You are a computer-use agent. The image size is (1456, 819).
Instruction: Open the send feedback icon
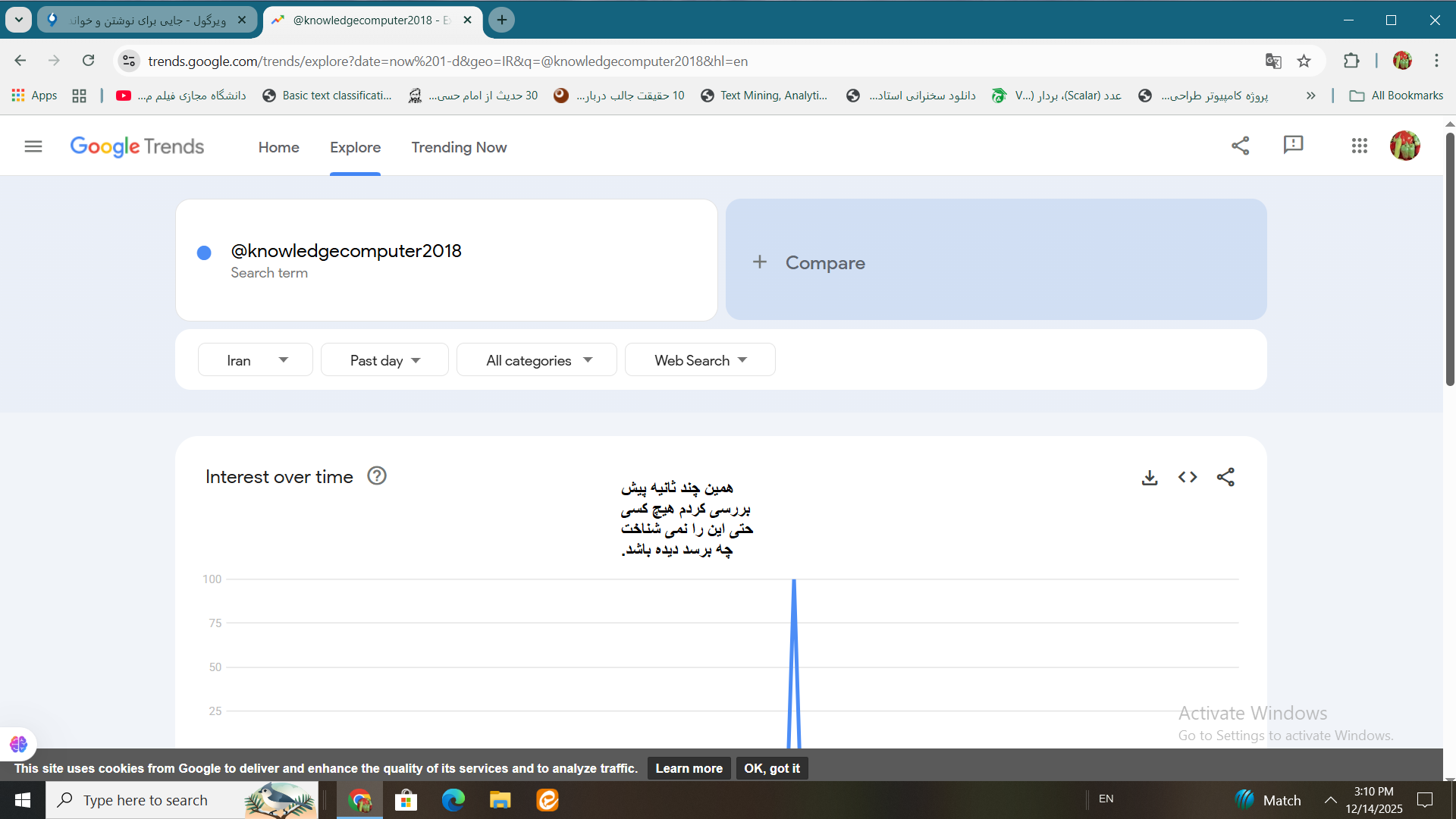pyautogui.click(x=1293, y=145)
